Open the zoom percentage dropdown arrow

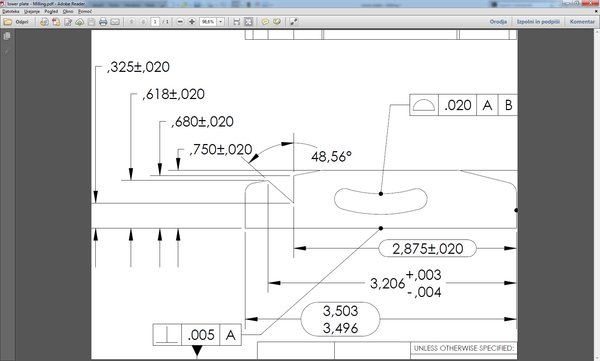tap(220, 22)
